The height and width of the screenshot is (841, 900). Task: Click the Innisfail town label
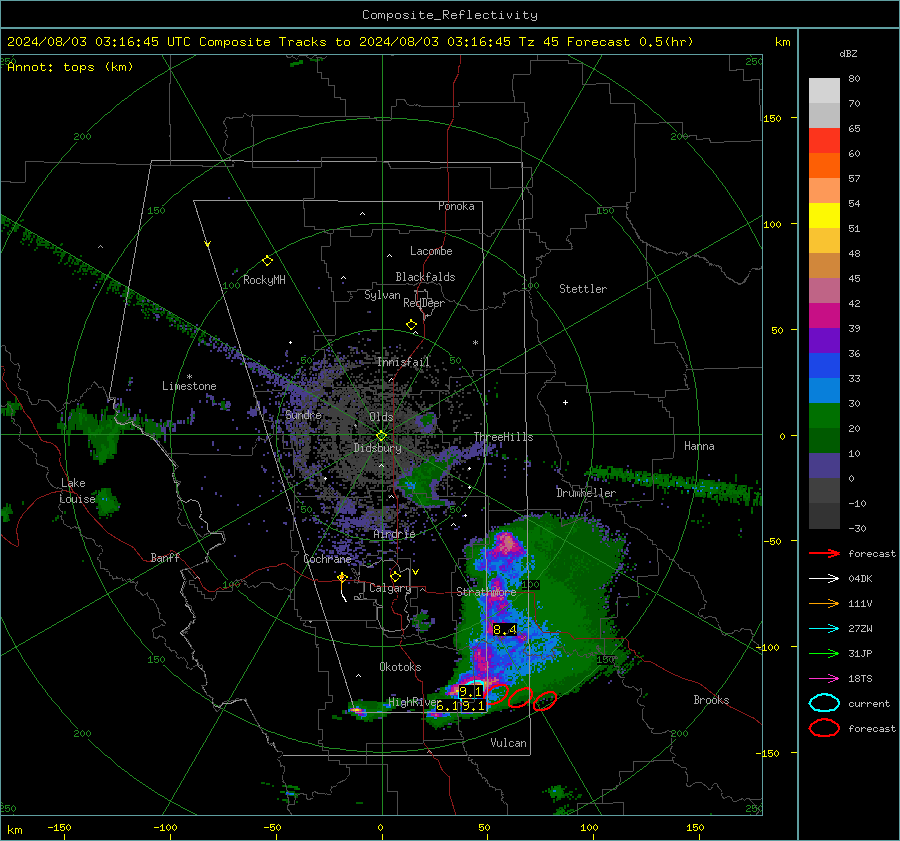(x=403, y=362)
